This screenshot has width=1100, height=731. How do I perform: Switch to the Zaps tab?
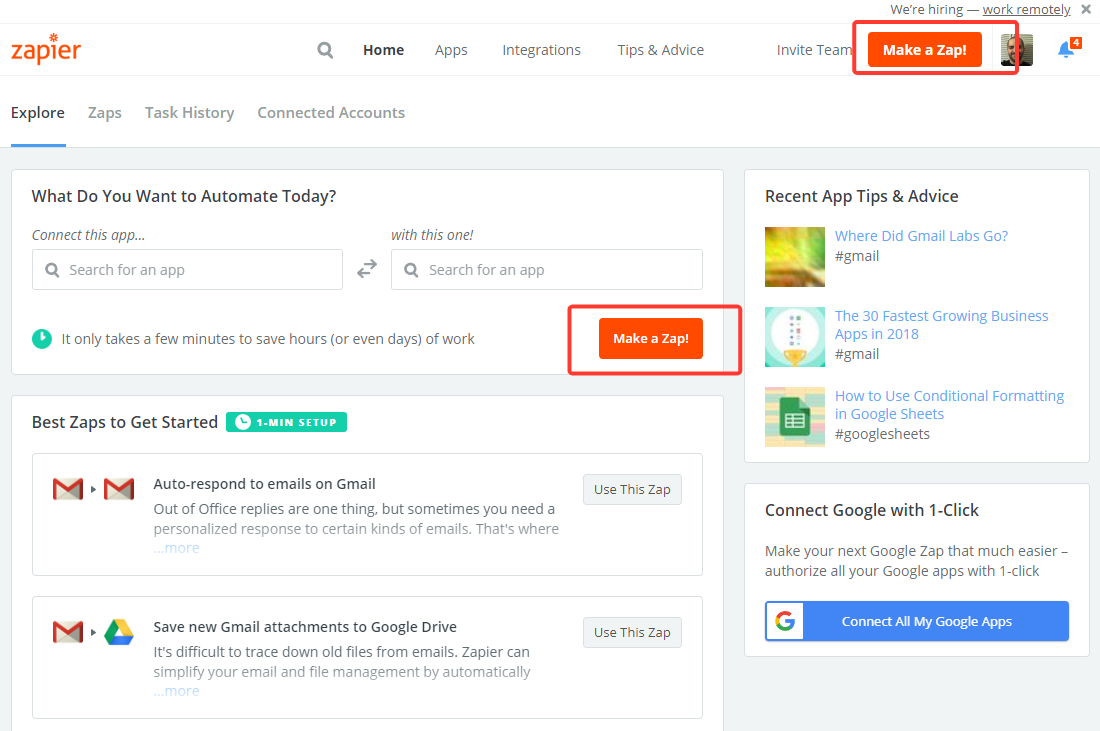tap(105, 113)
